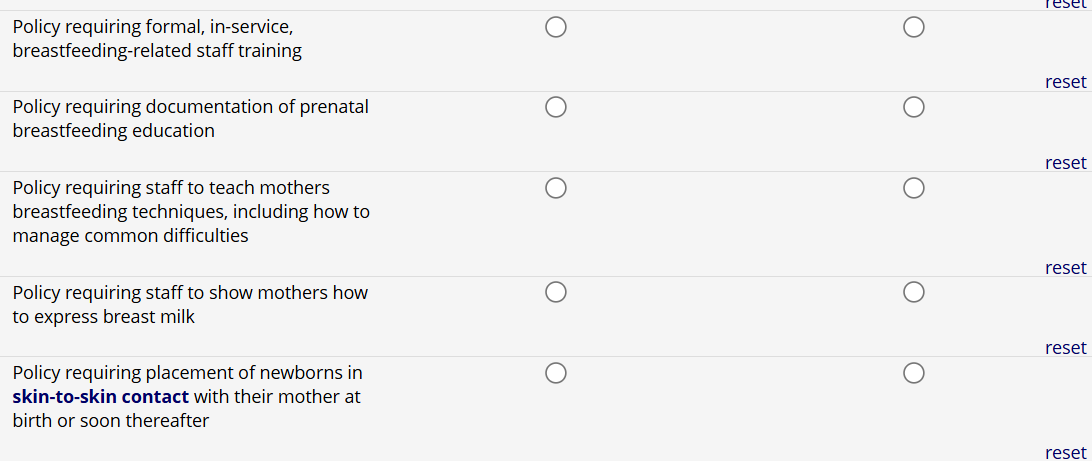The image size is (1092, 461).
Task: Reset the express breast milk policy answer
Action: (x=1065, y=347)
